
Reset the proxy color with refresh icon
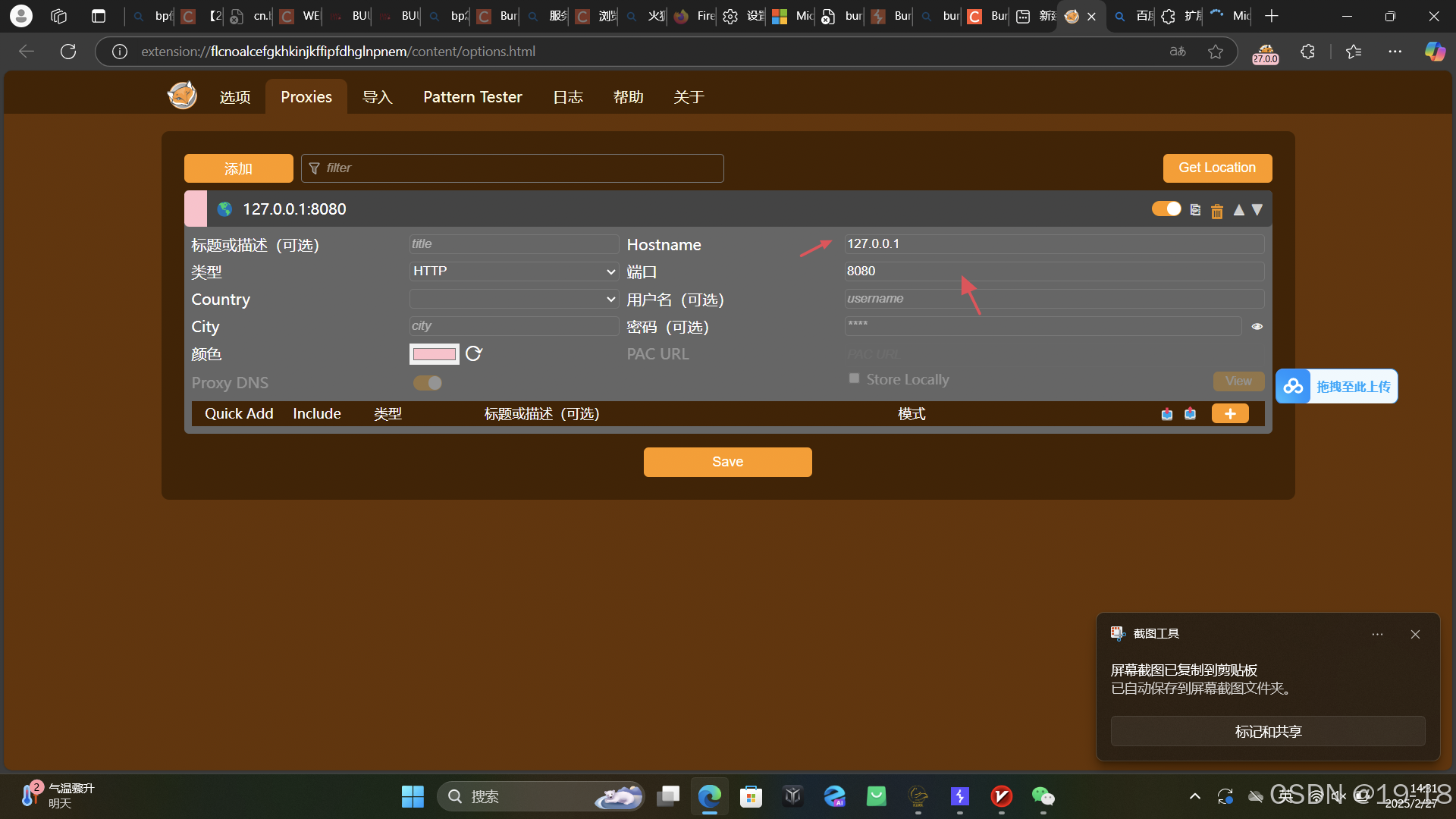tap(474, 354)
